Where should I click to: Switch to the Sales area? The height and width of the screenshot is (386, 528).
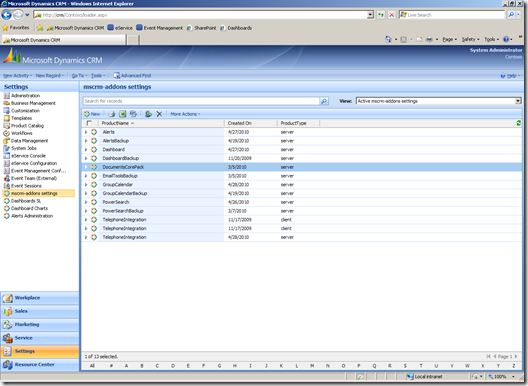(x=40, y=311)
